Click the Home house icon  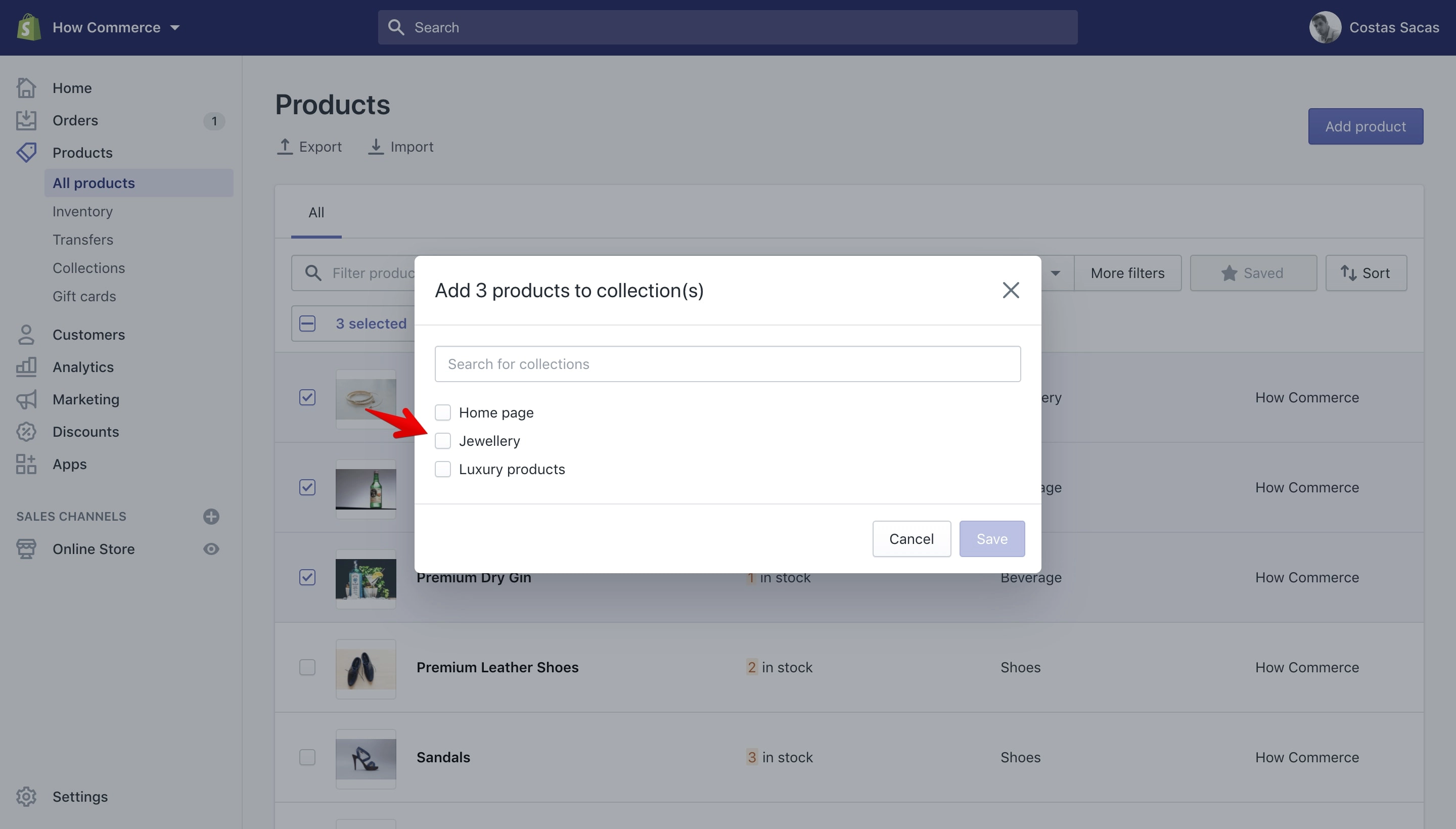click(26, 87)
